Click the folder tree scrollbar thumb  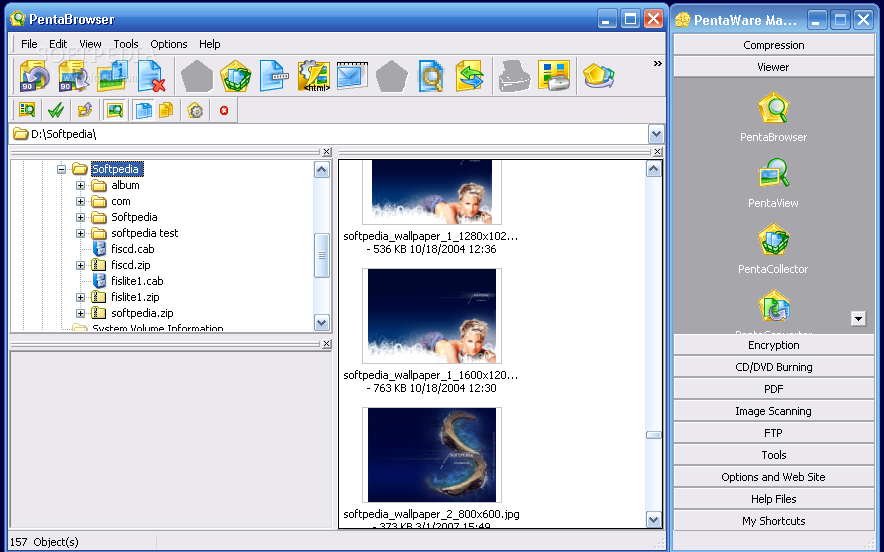pyautogui.click(x=321, y=255)
